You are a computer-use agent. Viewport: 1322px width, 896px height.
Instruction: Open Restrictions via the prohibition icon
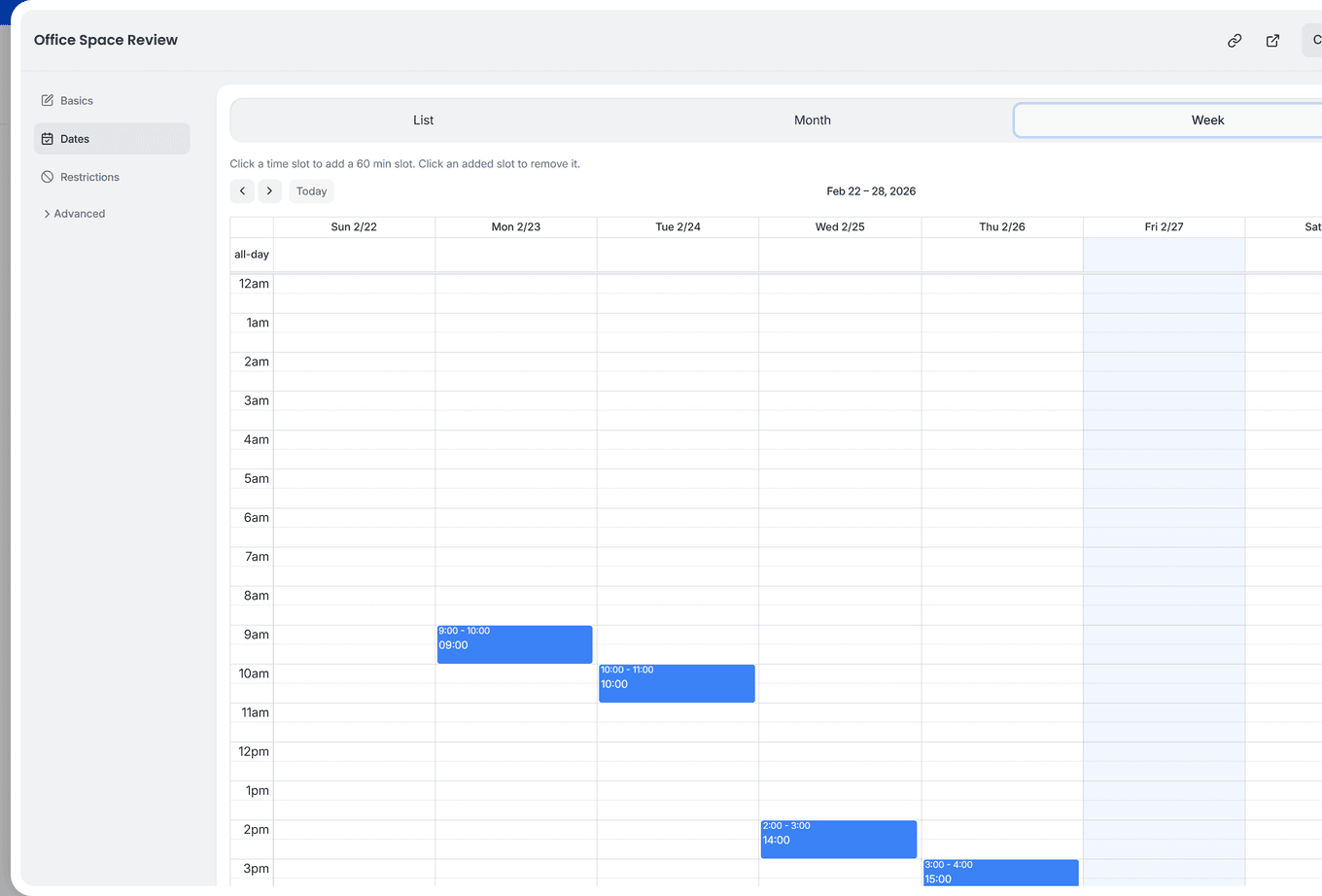[x=48, y=177]
